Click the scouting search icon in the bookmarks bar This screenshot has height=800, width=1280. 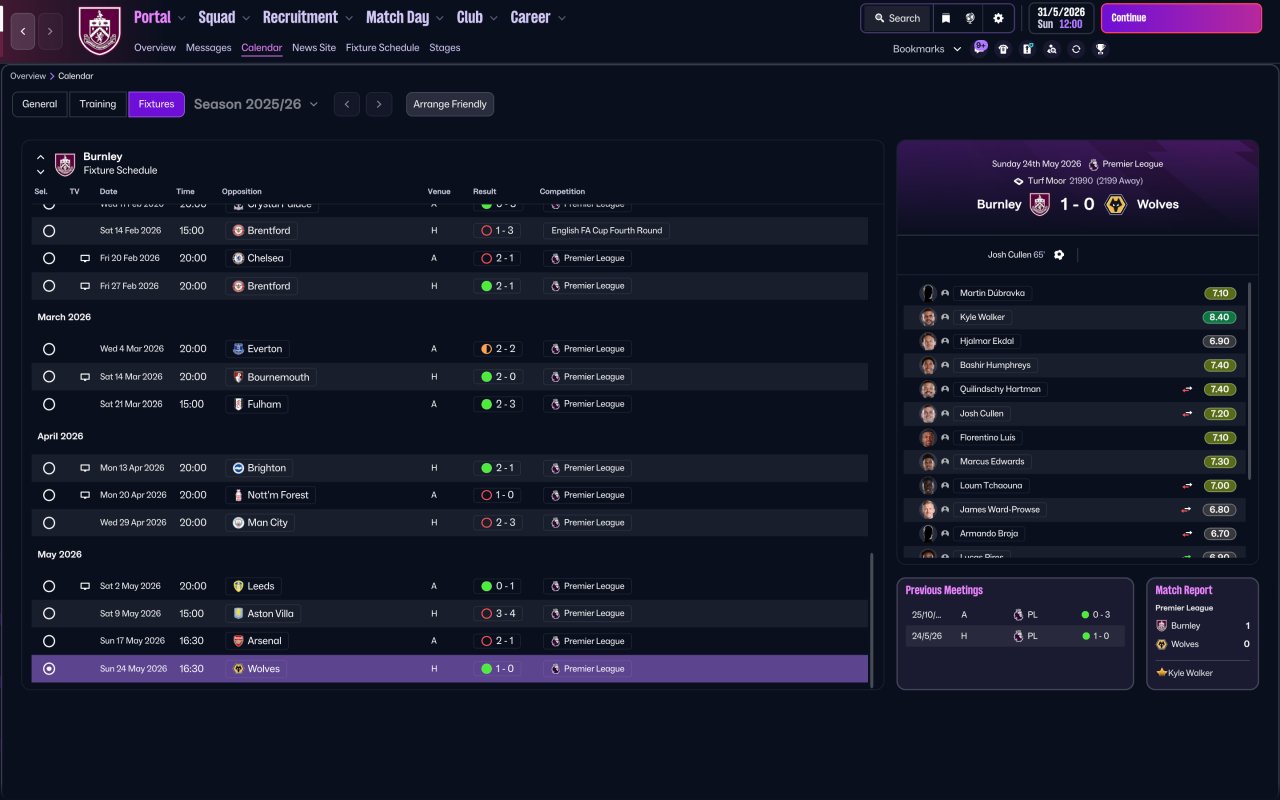pyautogui.click(x=1051, y=49)
